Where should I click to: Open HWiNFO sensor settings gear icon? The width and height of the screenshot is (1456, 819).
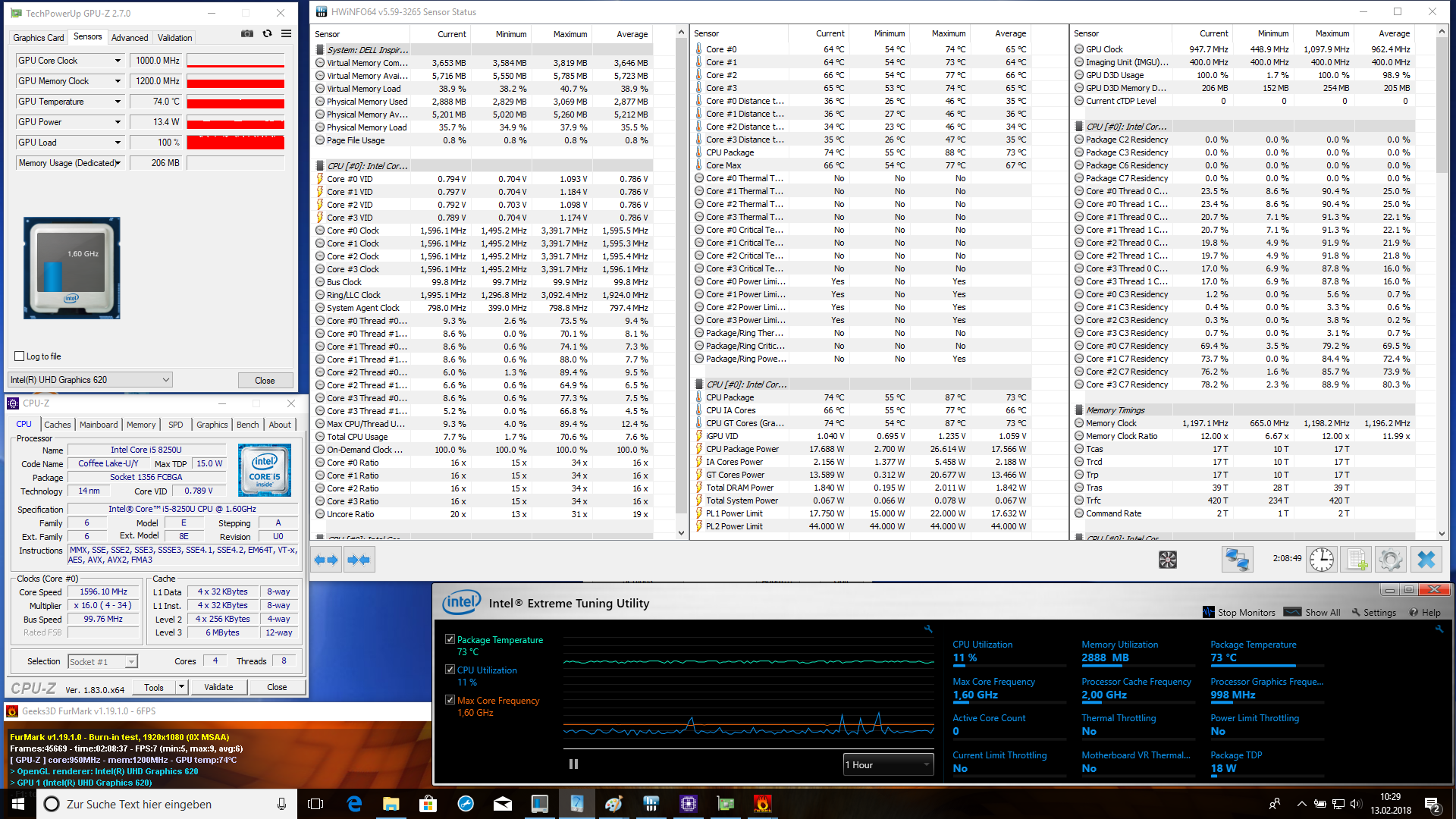click(1390, 560)
